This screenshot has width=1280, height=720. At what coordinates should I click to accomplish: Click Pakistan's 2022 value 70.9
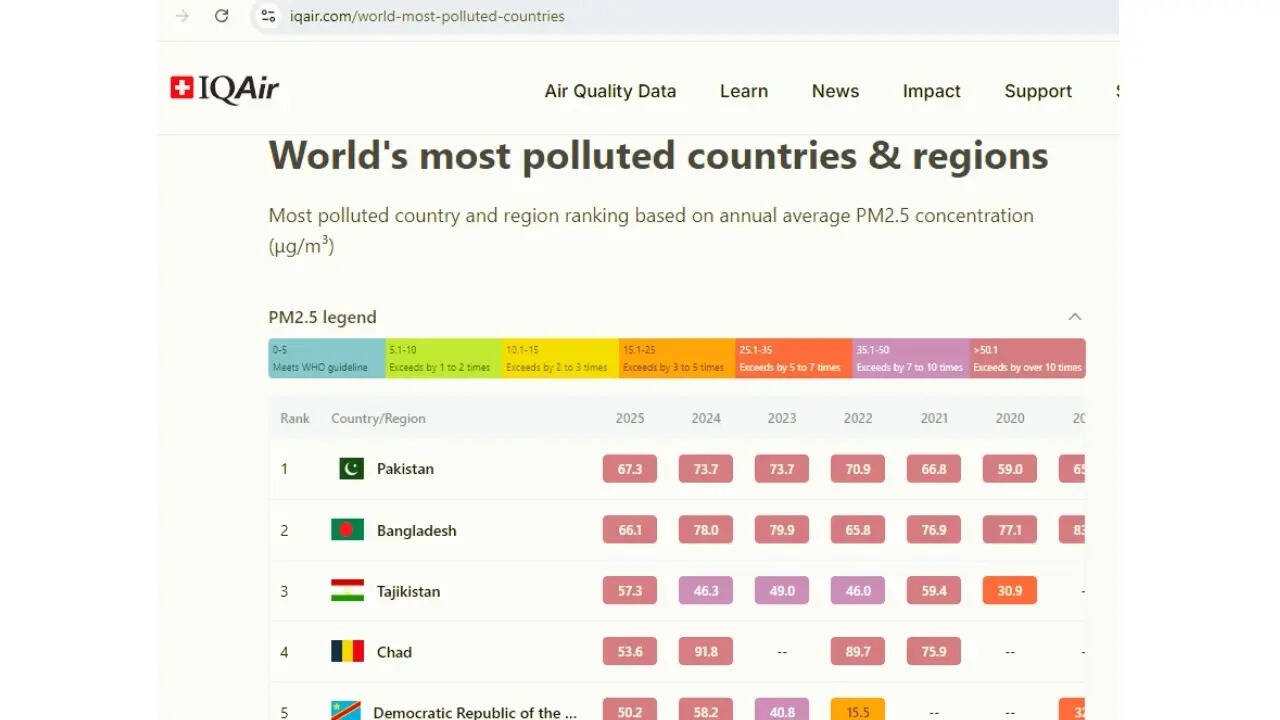pos(858,469)
